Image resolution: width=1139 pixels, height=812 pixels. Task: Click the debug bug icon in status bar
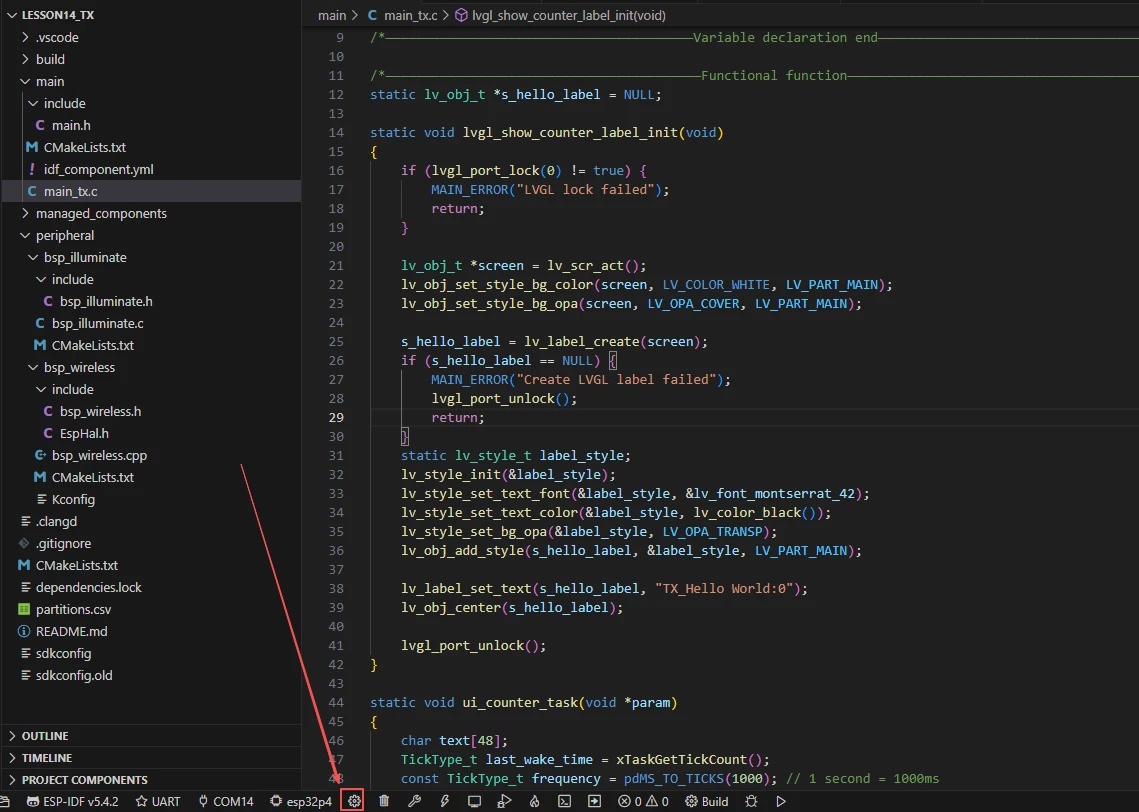[x=751, y=801]
